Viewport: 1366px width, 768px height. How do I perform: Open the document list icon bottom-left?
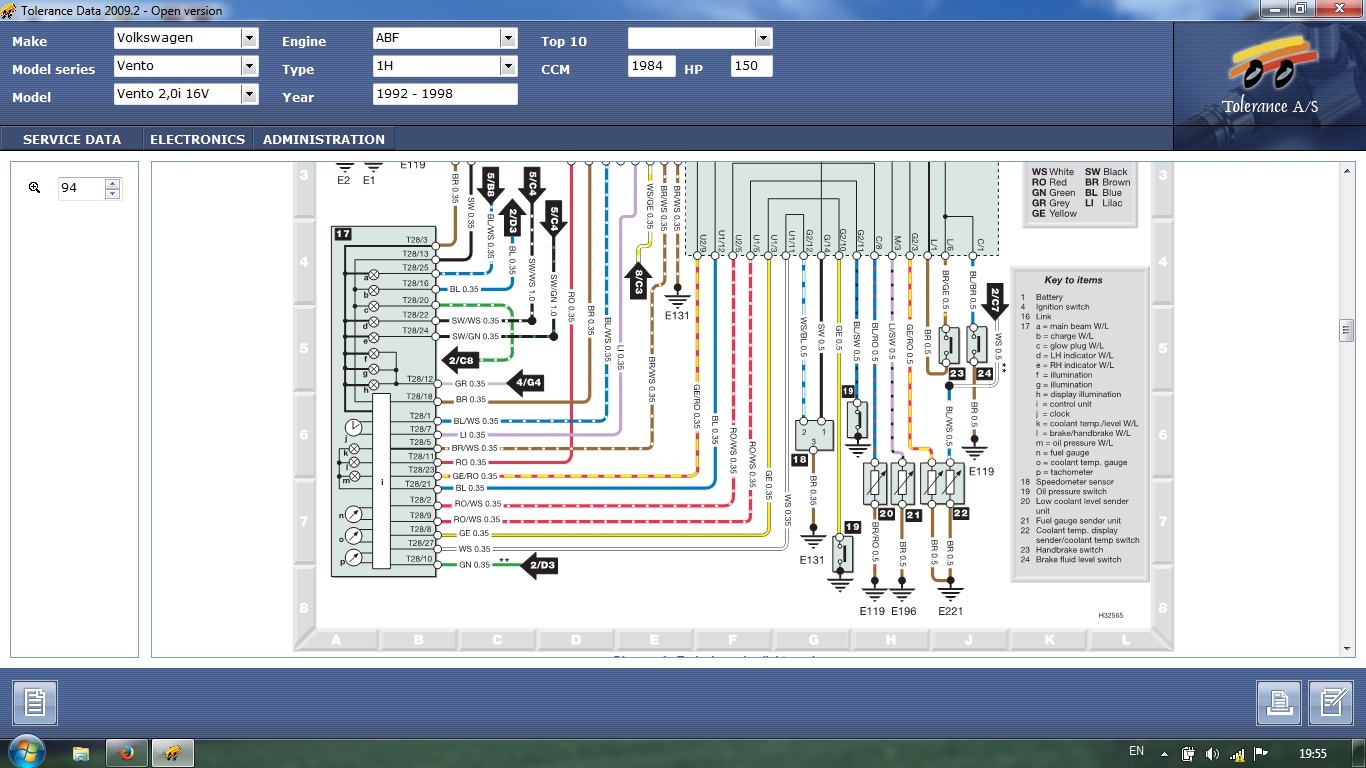pyautogui.click(x=34, y=702)
